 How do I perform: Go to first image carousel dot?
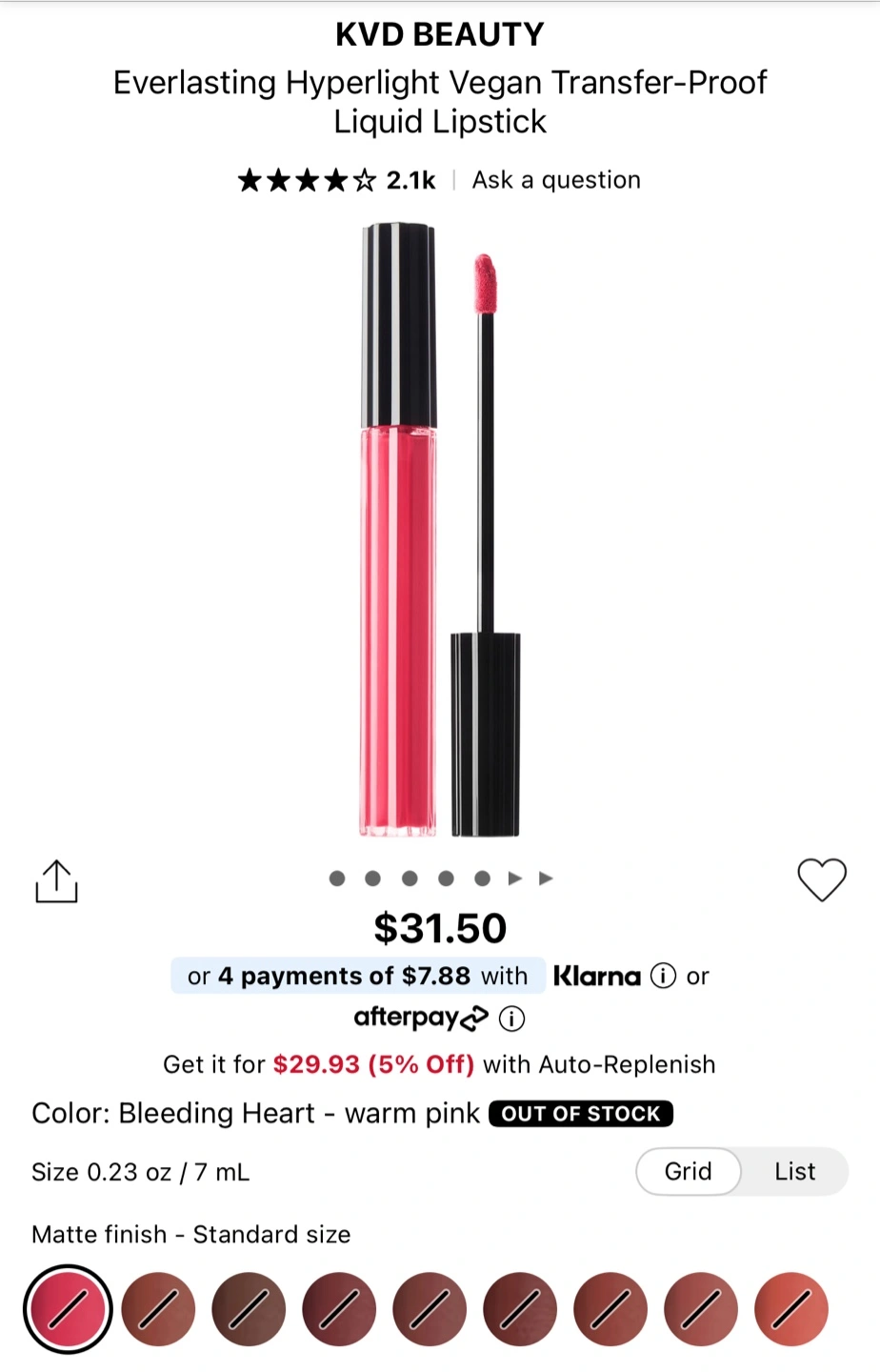click(x=337, y=878)
